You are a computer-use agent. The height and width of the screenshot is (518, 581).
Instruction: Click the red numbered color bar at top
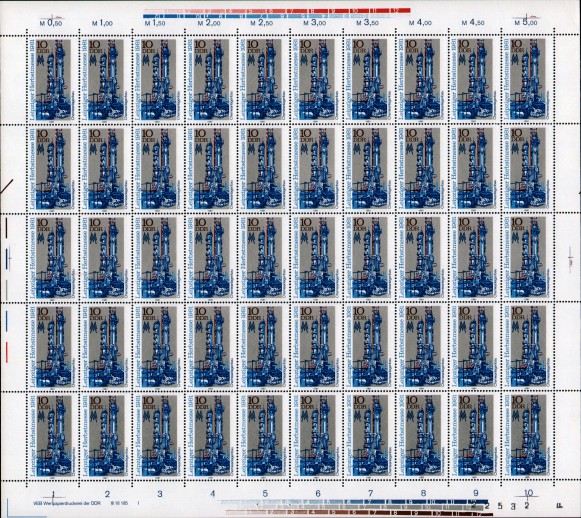tap(276, 10)
